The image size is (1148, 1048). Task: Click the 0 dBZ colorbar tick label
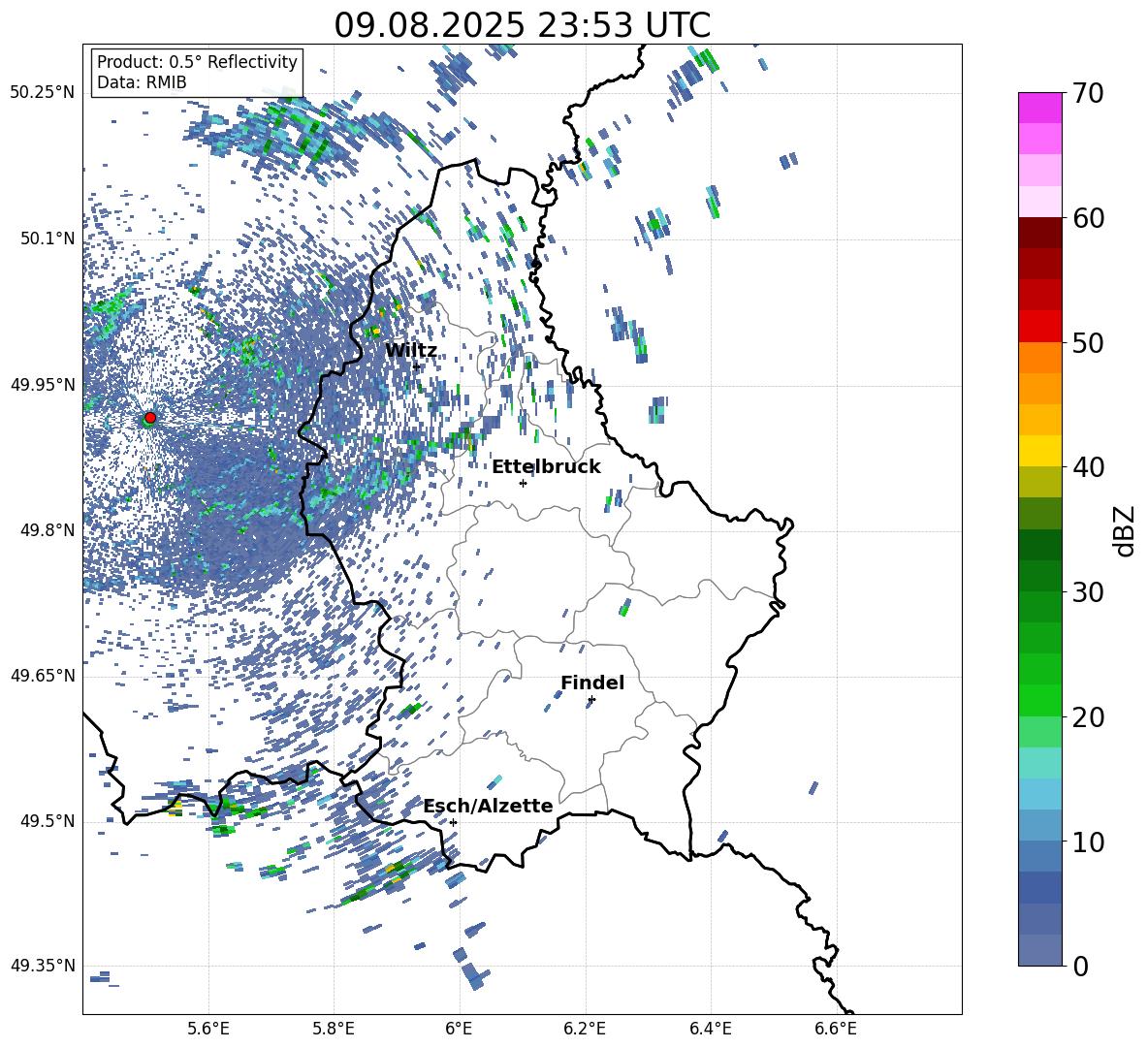click(x=1080, y=966)
